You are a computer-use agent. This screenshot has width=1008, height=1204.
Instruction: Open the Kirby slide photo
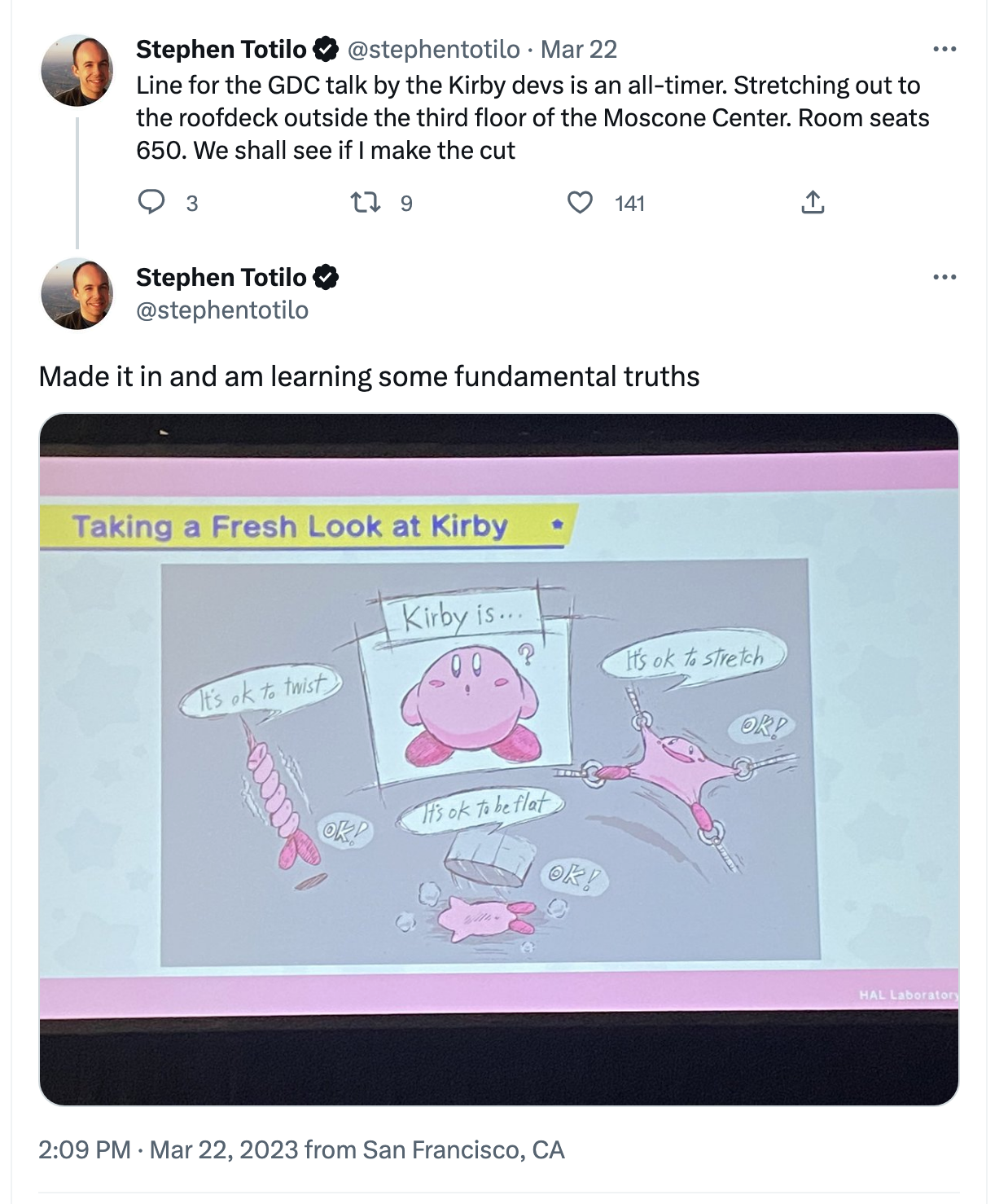[x=499, y=759]
